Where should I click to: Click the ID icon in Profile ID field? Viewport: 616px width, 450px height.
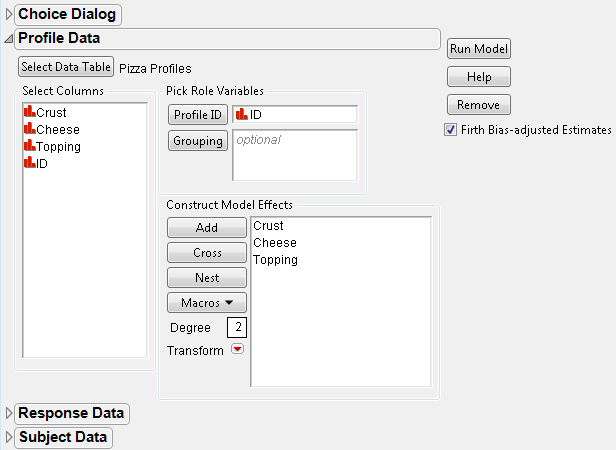point(240,114)
